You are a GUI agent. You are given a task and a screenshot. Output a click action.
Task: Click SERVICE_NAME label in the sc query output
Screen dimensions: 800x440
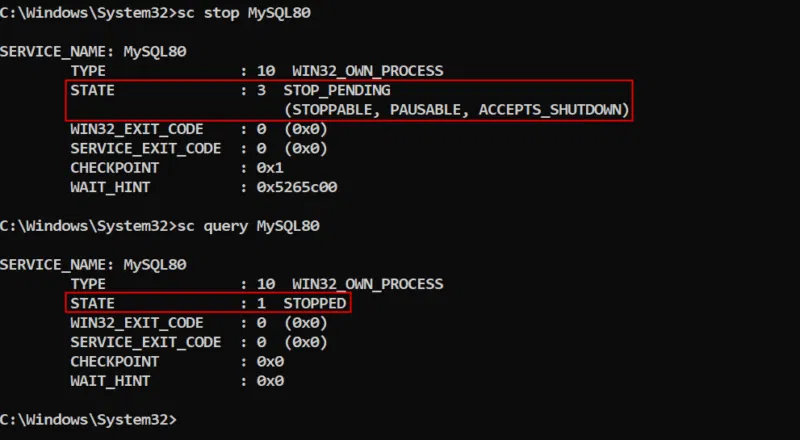click(x=57, y=265)
